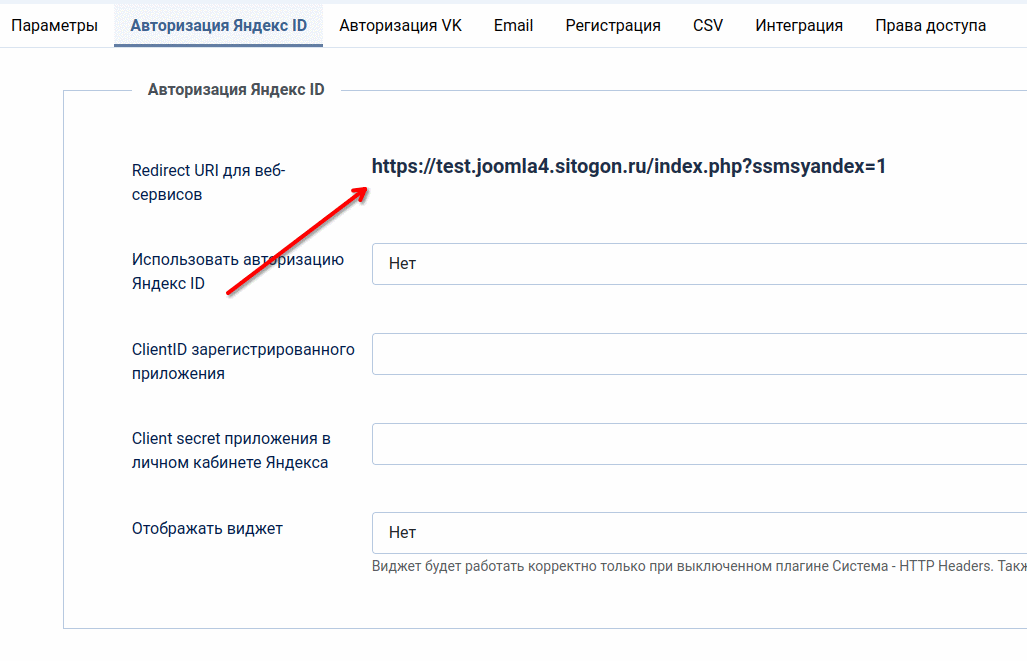Switch to the Параметры tab
The height and width of the screenshot is (661, 1027).
(54, 26)
